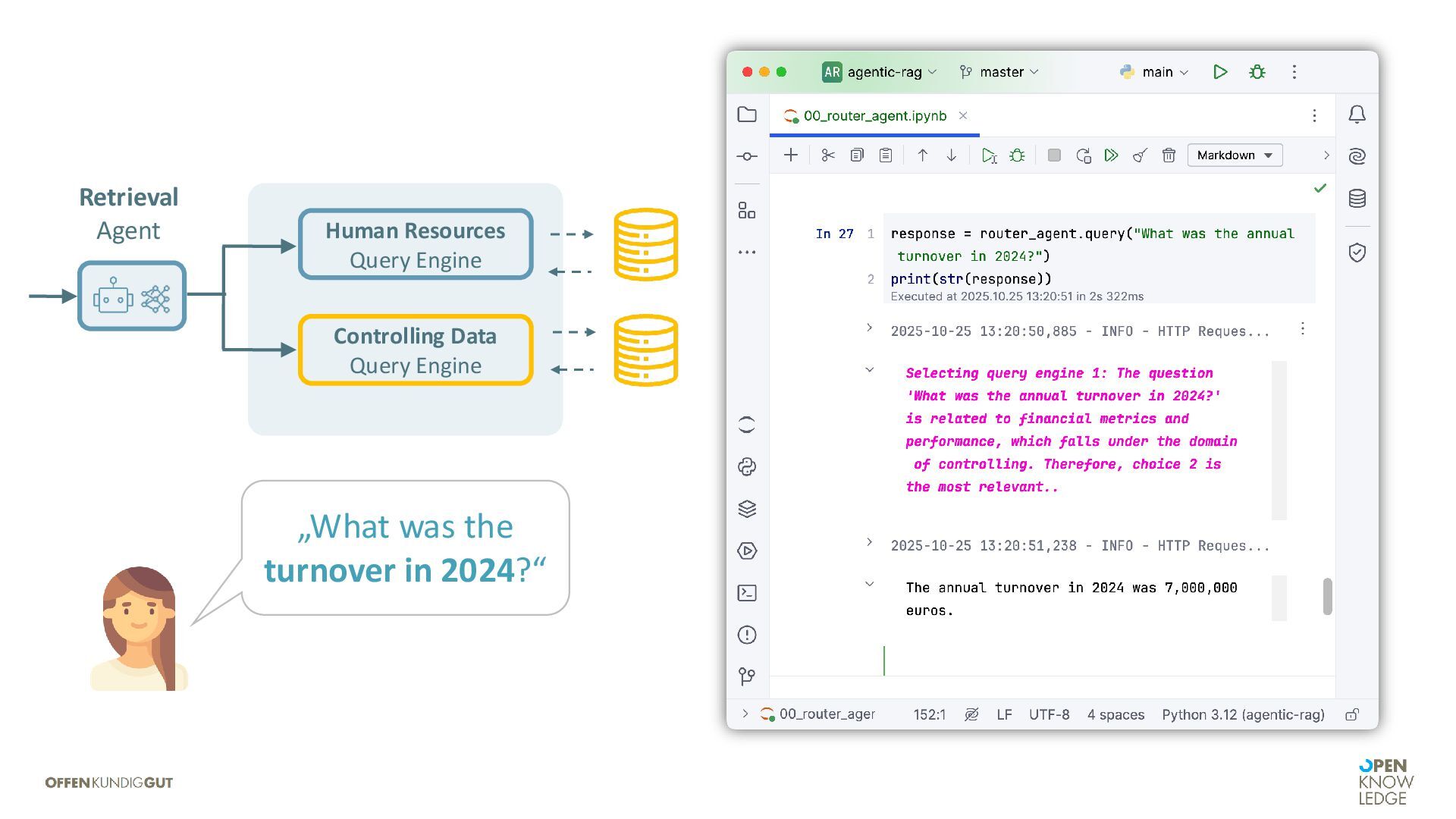Open the Notifications bell panel
Screen dimensions: 1456x819
(x=1357, y=115)
